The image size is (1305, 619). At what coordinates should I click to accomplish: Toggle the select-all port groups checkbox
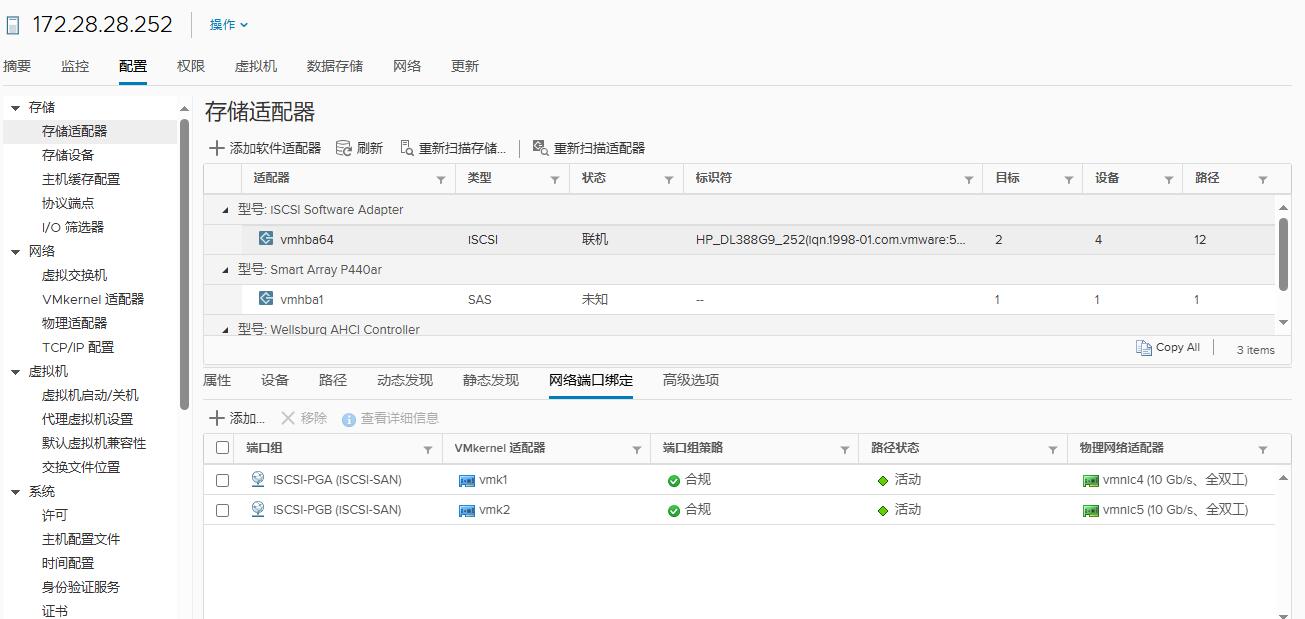223,448
